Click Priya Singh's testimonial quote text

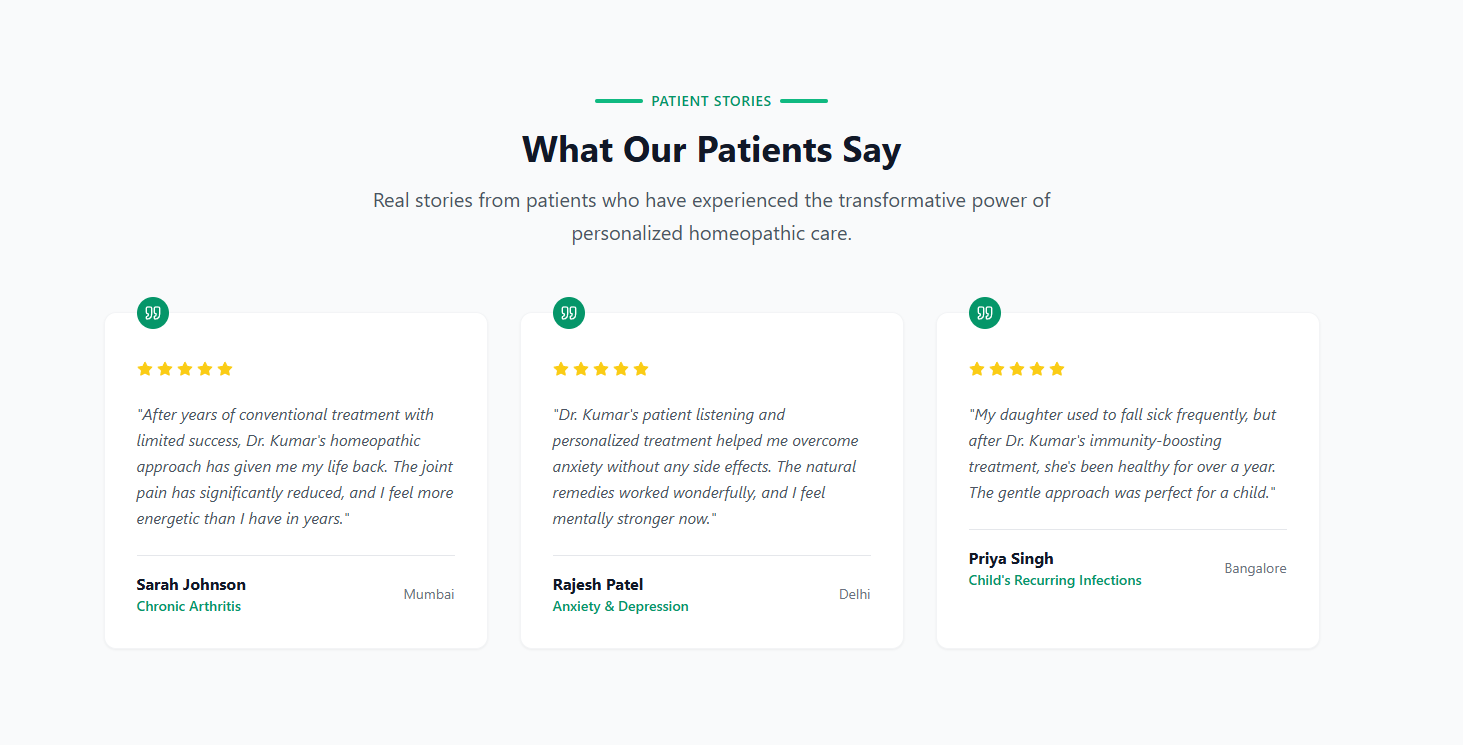(x=1124, y=453)
